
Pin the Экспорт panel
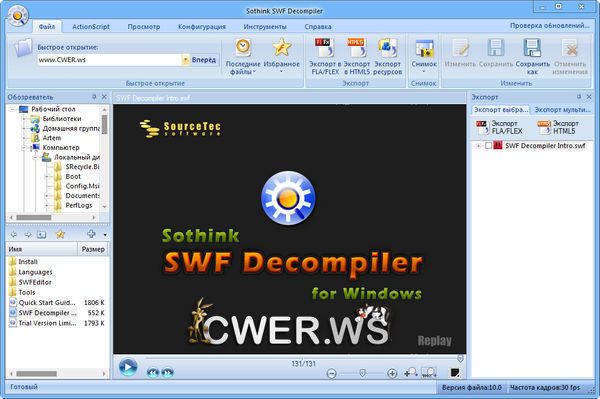coord(579,97)
